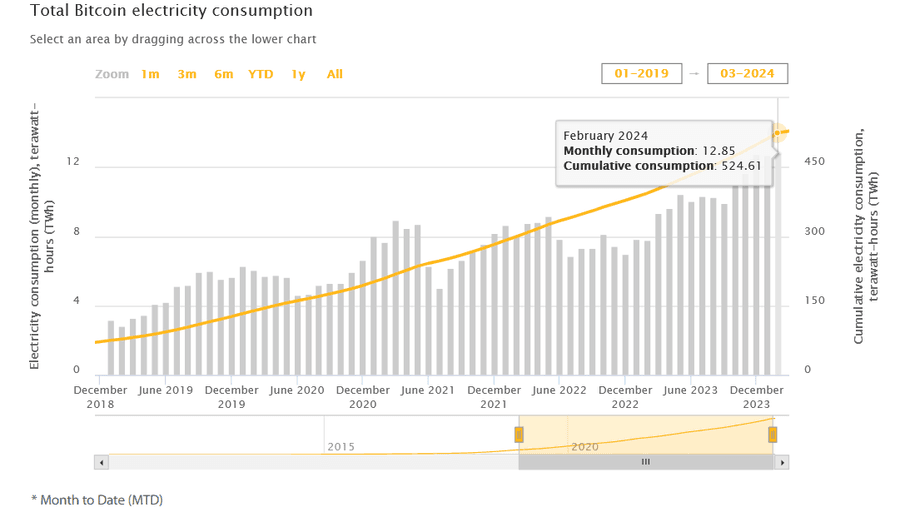
Task: Click the end date field 03-2024
Action: 747,73
